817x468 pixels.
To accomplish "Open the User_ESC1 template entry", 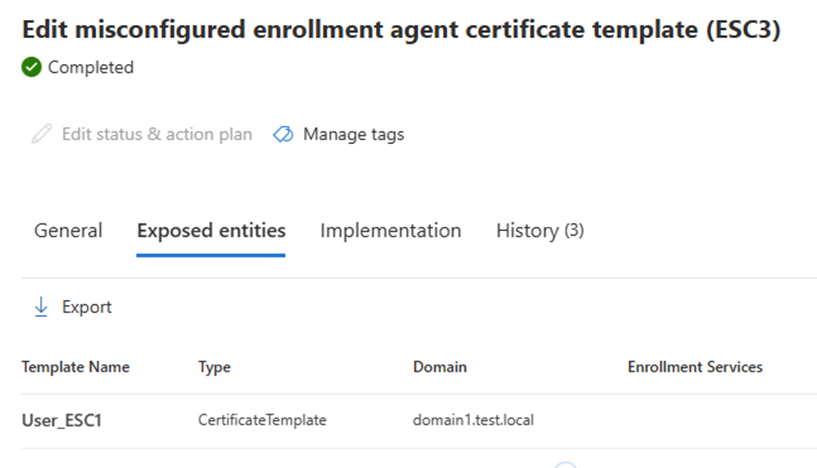I will [62, 420].
